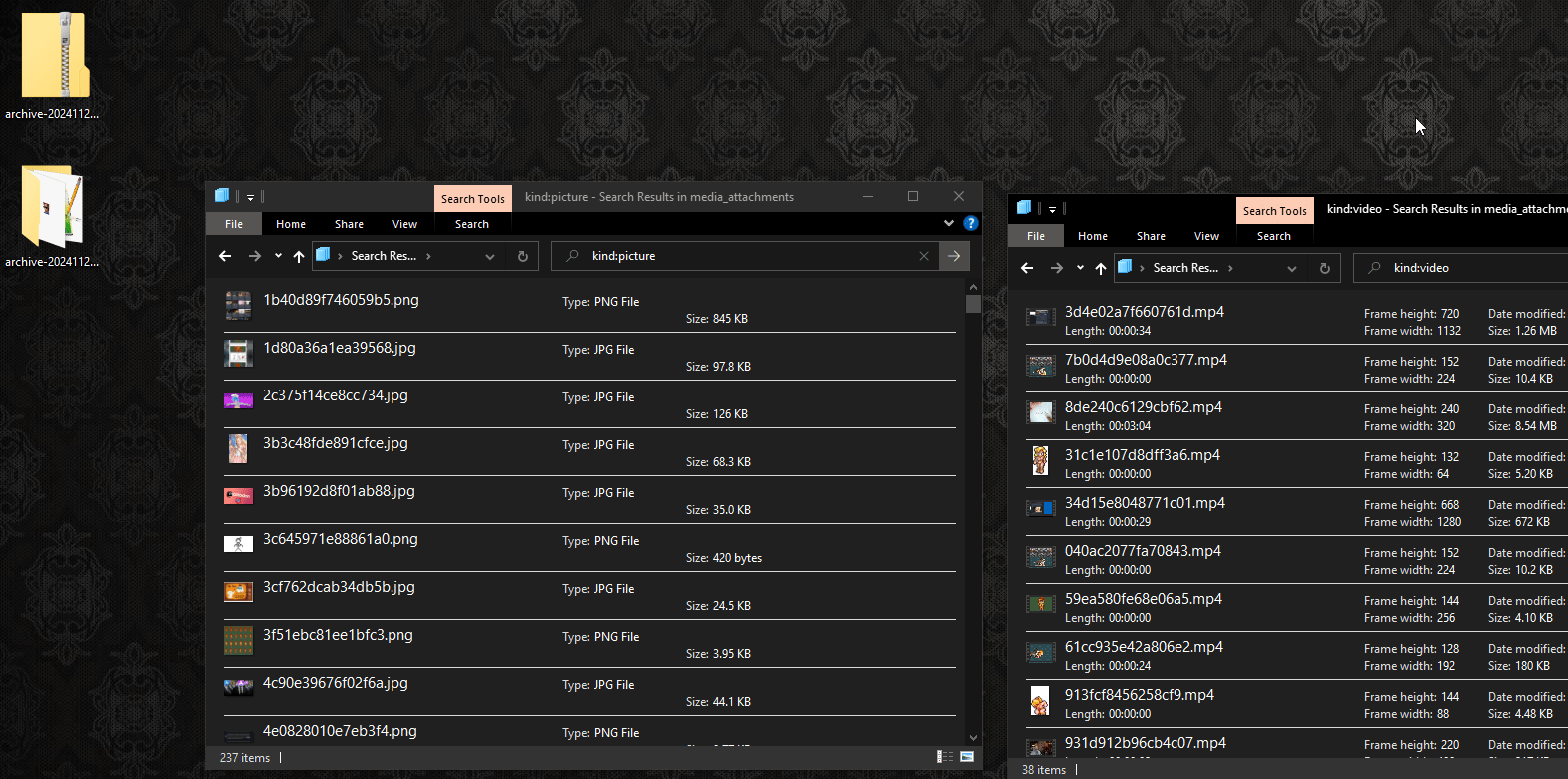Refresh the kind:picture search results
Viewport: 1568px width, 779px height.
(x=522, y=256)
